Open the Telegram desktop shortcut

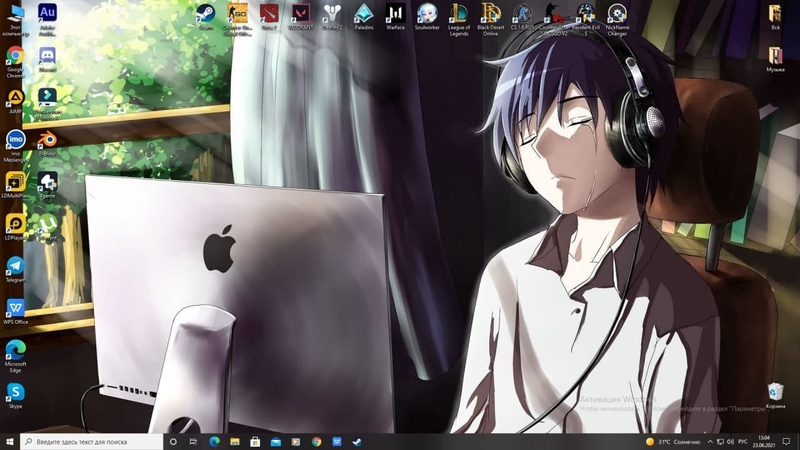pos(15,266)
